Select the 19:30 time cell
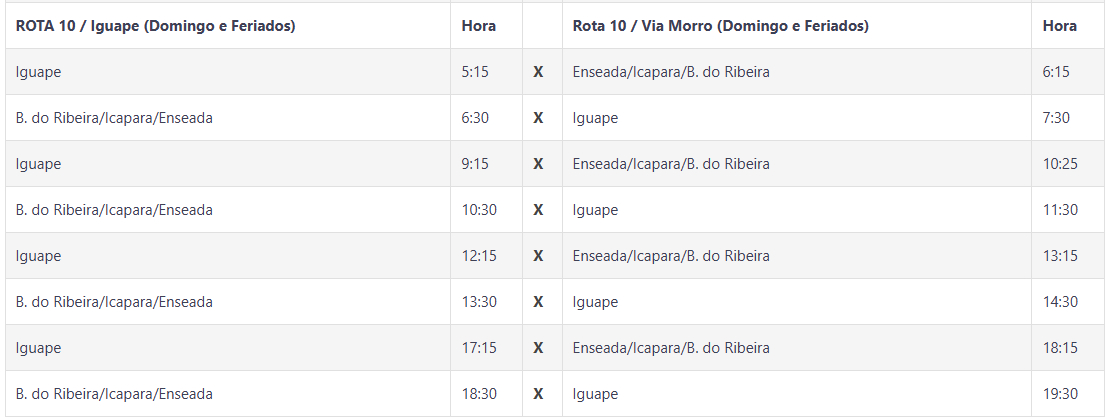1105x417 pixels. [1060, 394]
